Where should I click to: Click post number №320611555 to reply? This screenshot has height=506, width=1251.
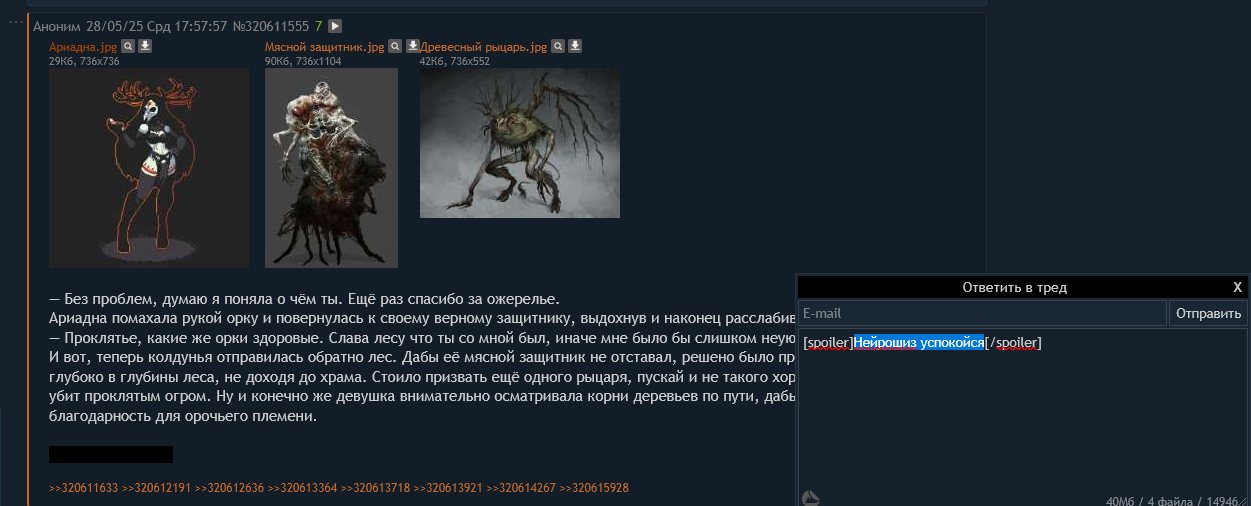tap(267, 26)
